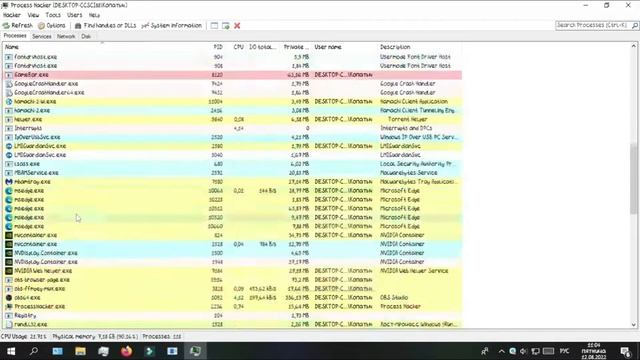The image size is (640, 360).
Task: Click the search magnifier icon
Action: pyautogui.click(x=635, y=25)
